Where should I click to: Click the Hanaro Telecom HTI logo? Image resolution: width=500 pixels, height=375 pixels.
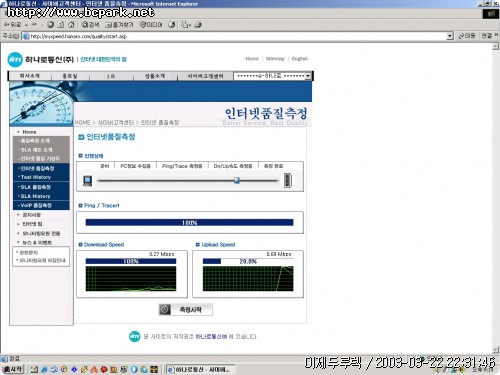coord(15,59)
